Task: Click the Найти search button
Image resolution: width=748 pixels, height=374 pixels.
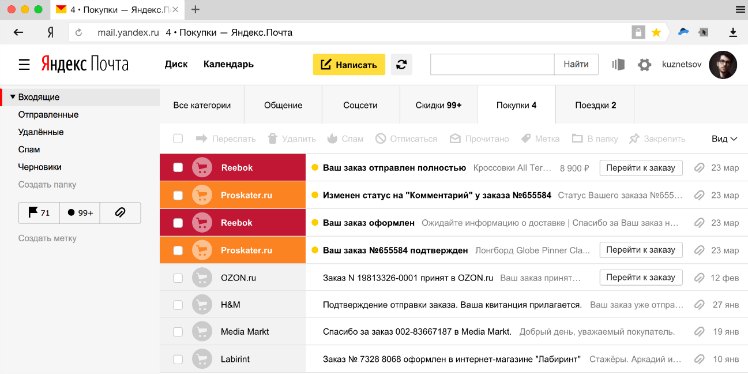Action: pos(576,64)
